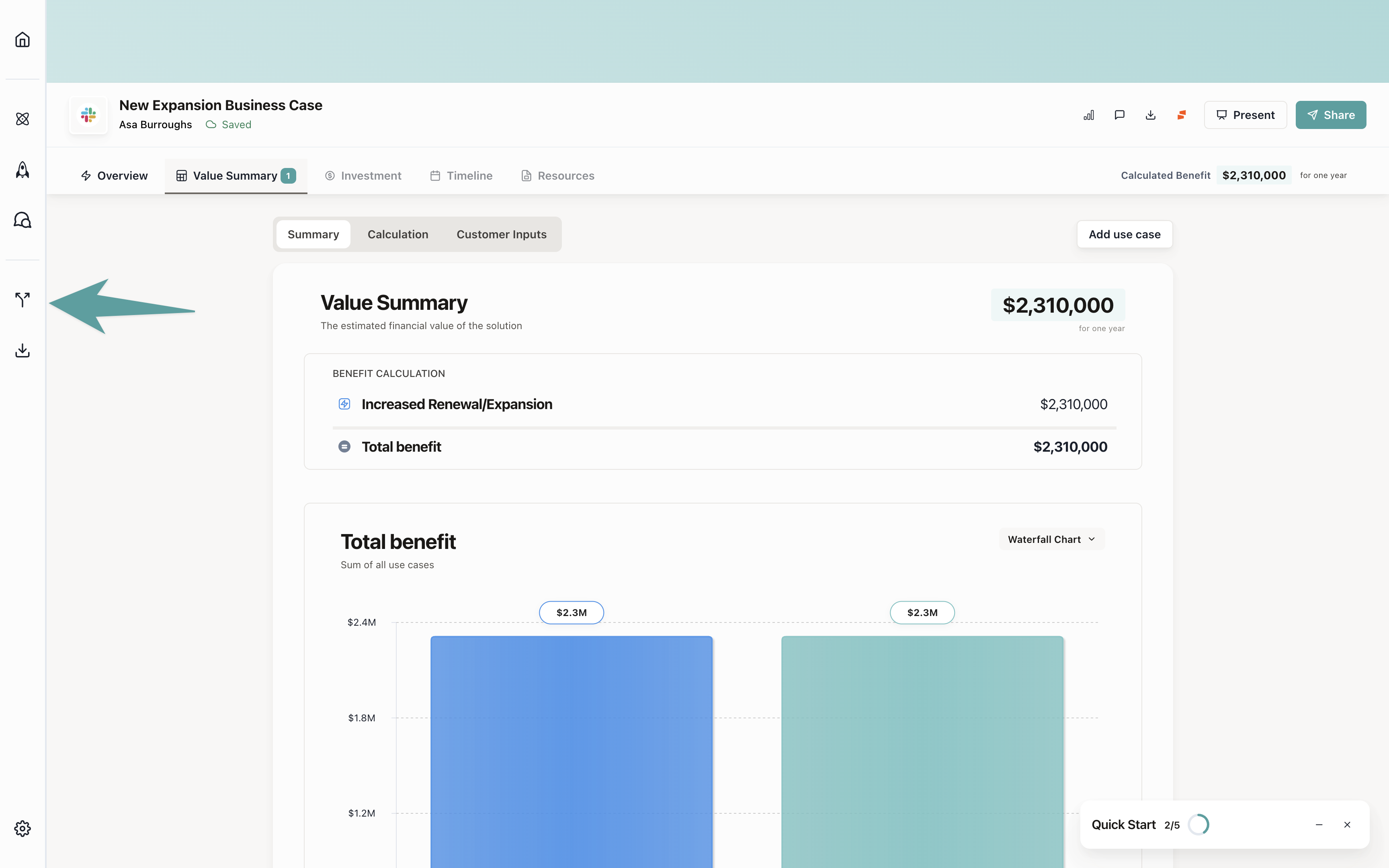Minimize the Quick Start panel
The height and width of the screenshot is (868, 1389).
coord(1319,824)
